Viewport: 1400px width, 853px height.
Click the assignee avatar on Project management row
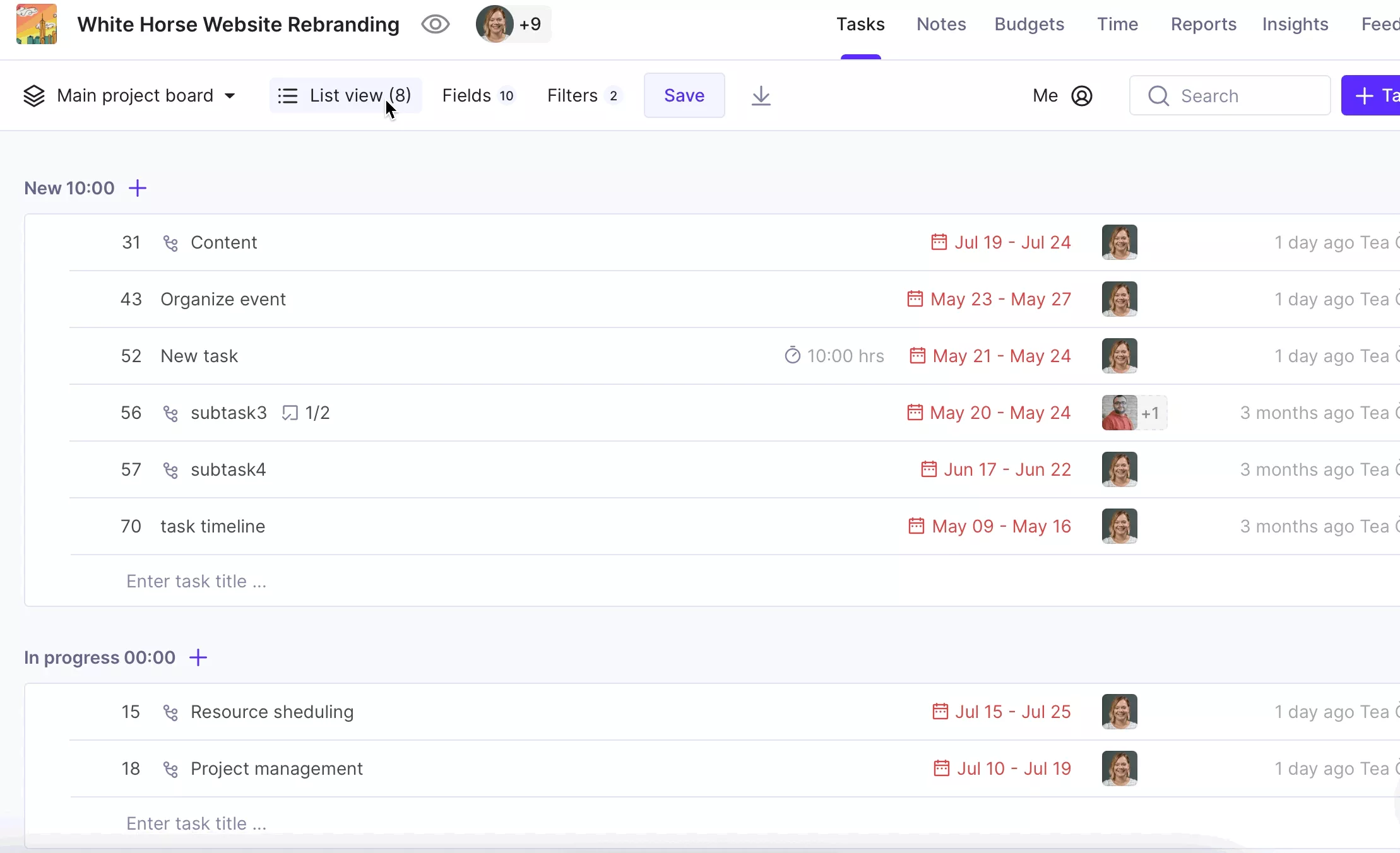(1119, 768)
